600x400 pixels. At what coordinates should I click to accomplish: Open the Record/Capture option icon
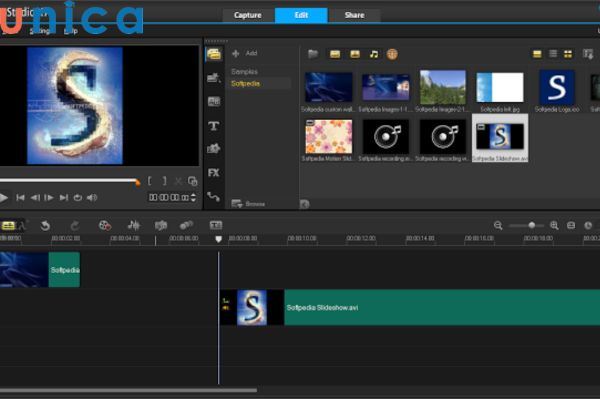pyautogui.click(x=105, y=225)
